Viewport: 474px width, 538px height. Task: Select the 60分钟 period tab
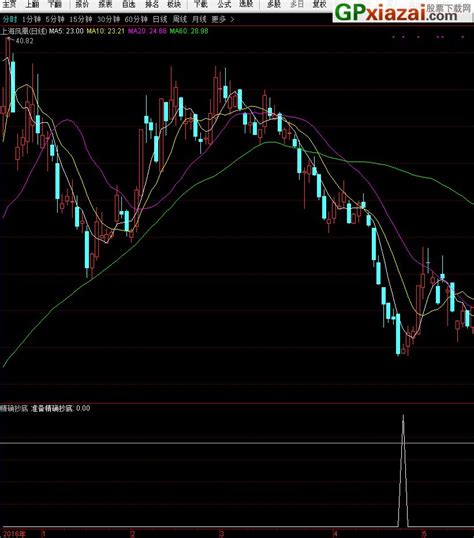pos(136,19)
